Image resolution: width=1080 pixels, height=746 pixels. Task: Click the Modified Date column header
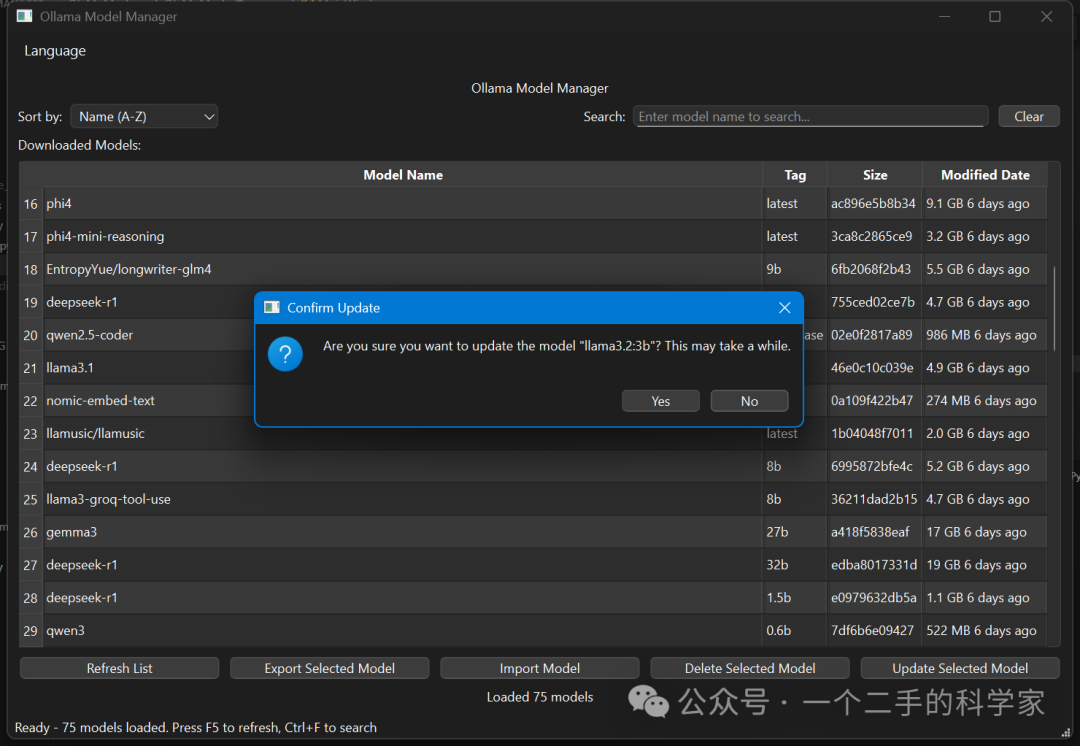[985, 175]
